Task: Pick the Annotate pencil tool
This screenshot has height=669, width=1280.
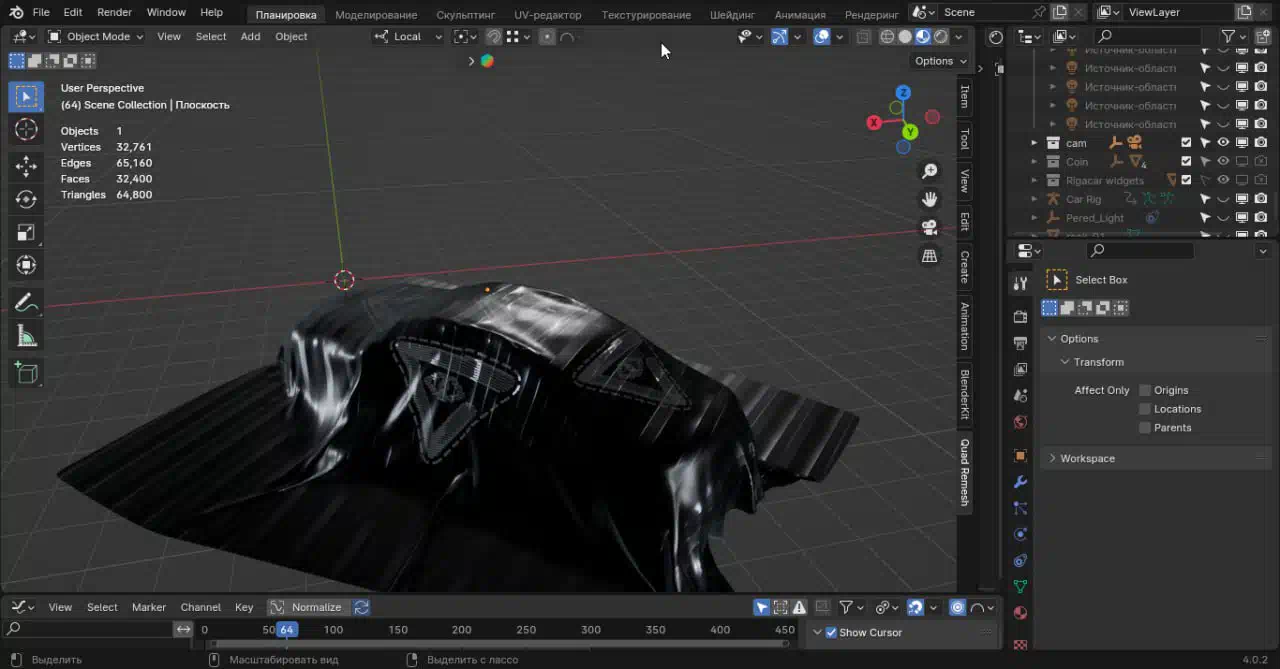Action: click(x=26, y=303)
